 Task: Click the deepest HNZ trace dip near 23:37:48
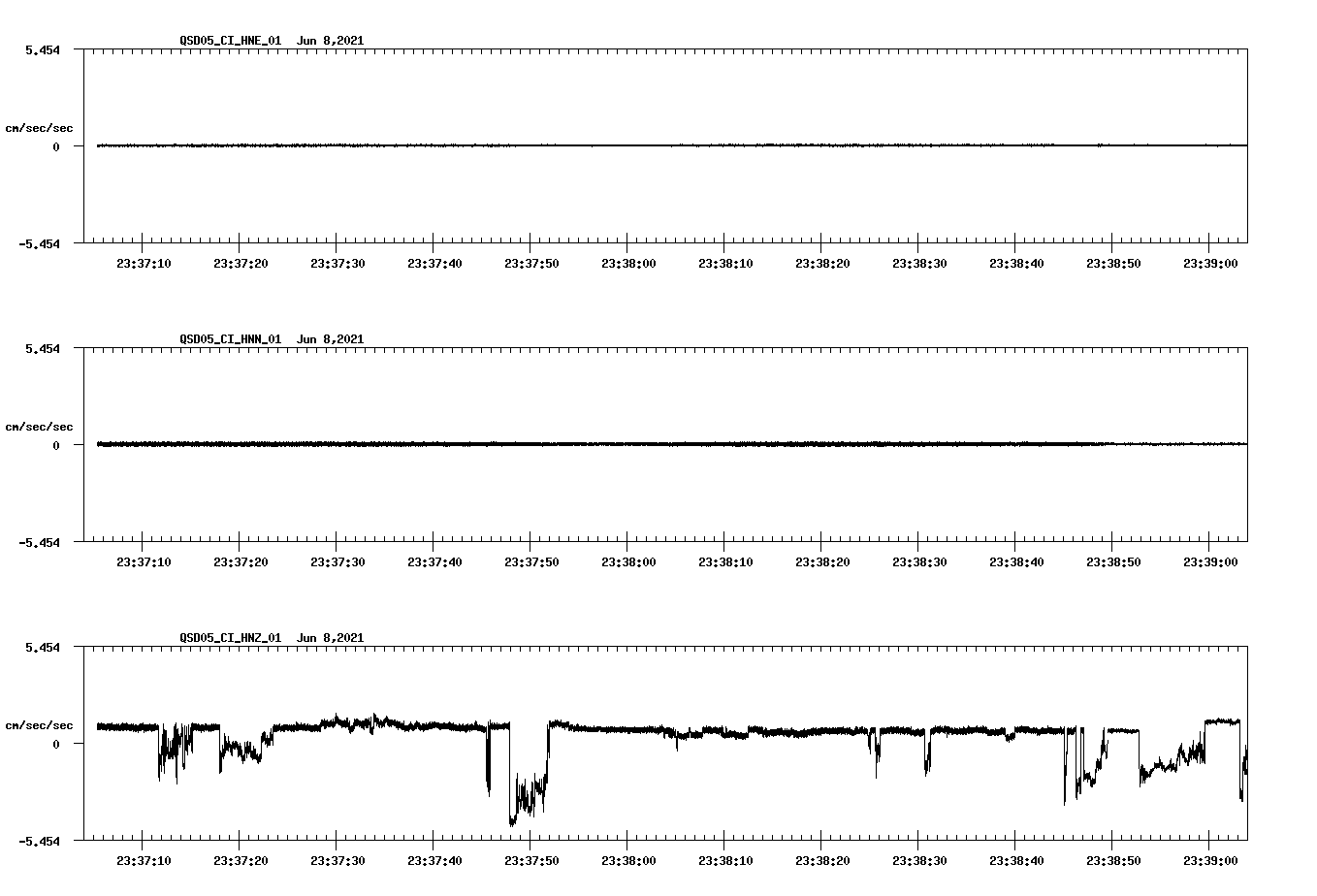click(512, 822)
